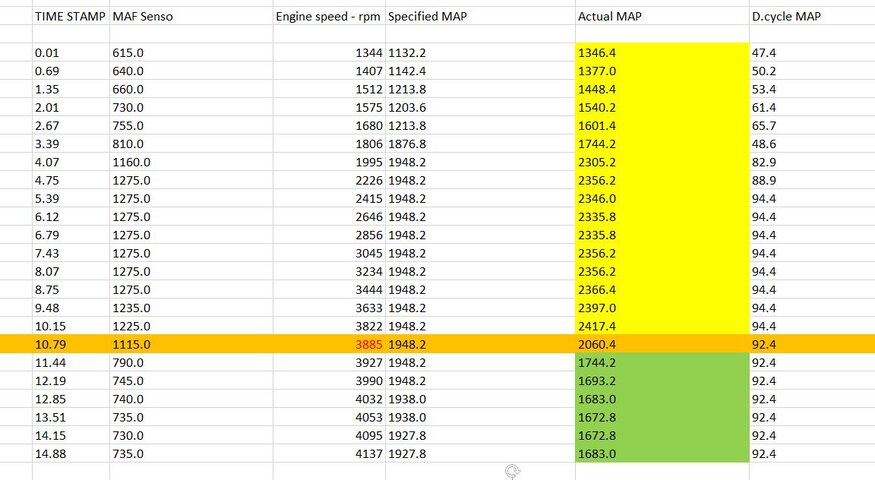Select engine speed cell 3234

coord(329,271)
